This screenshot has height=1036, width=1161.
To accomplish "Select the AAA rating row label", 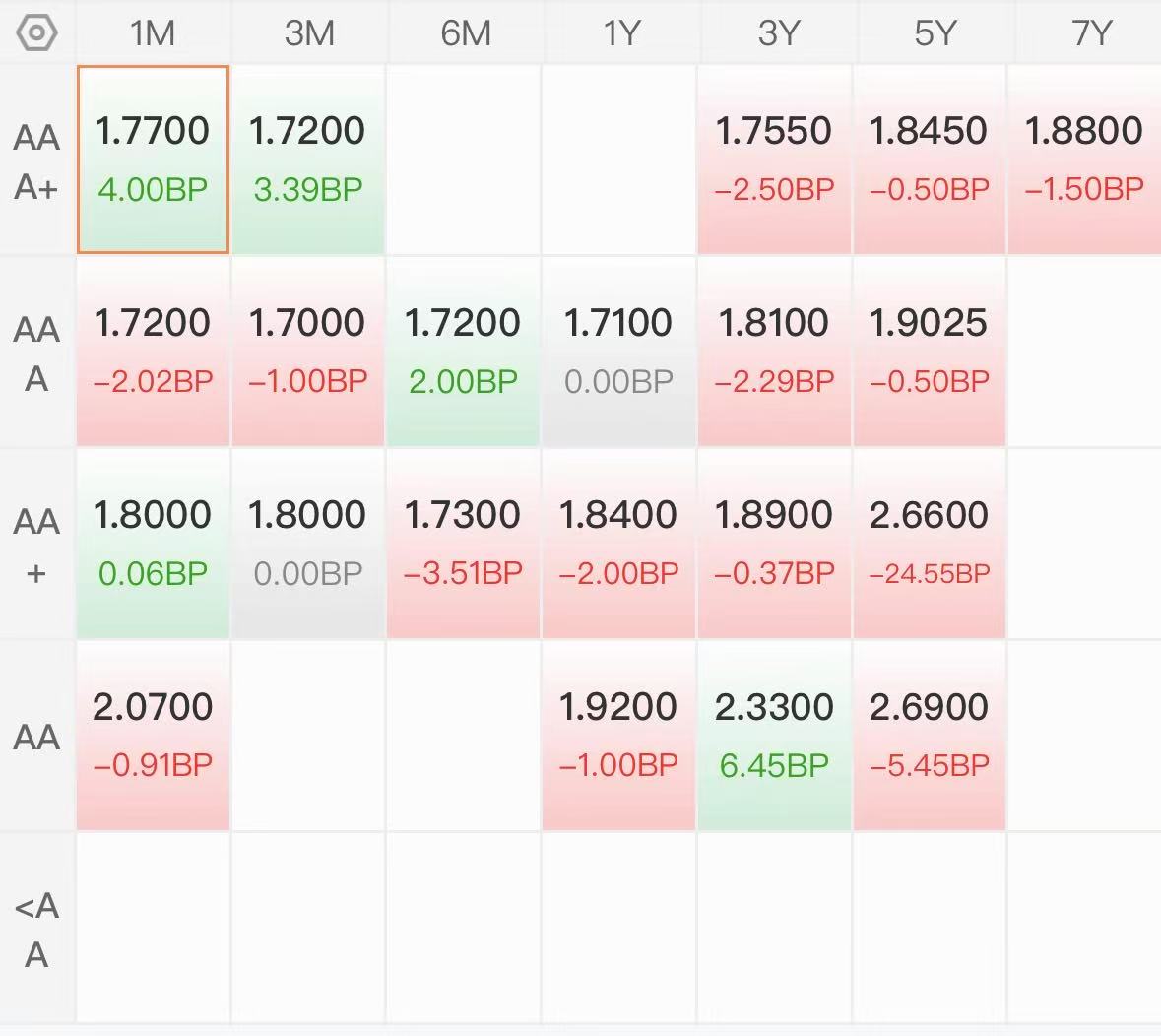I will (x=37, y=354).
